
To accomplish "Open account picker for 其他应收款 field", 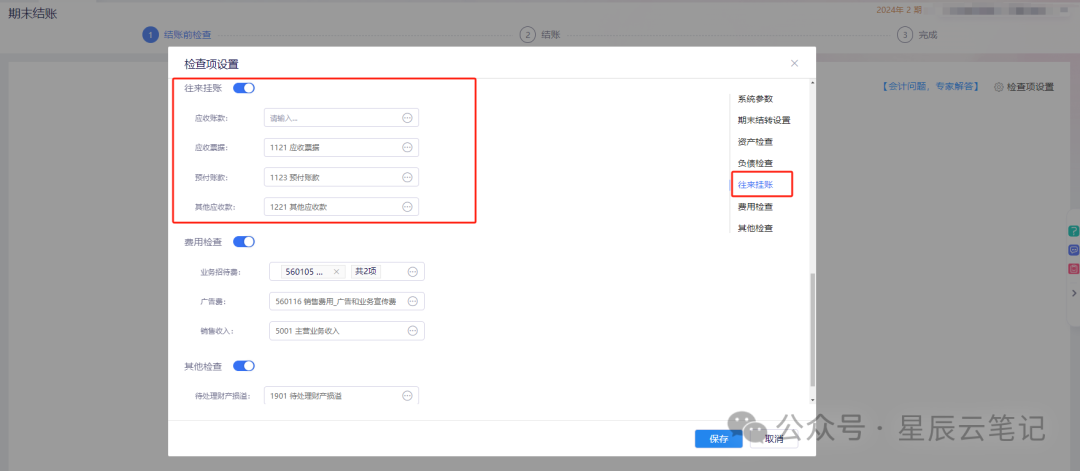I will (407, 207).
